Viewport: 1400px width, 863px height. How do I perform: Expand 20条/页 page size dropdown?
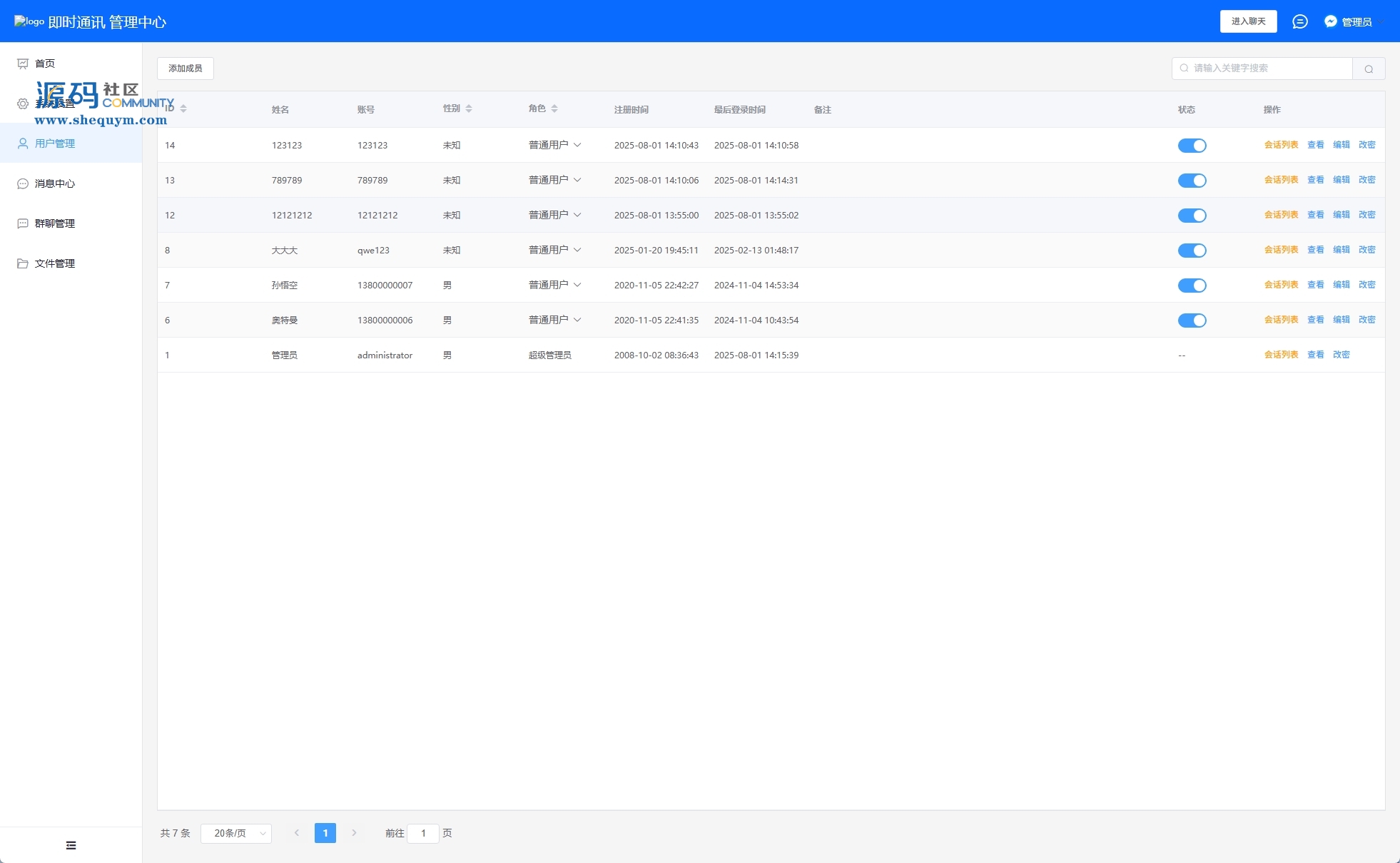[x=235, y=833]
